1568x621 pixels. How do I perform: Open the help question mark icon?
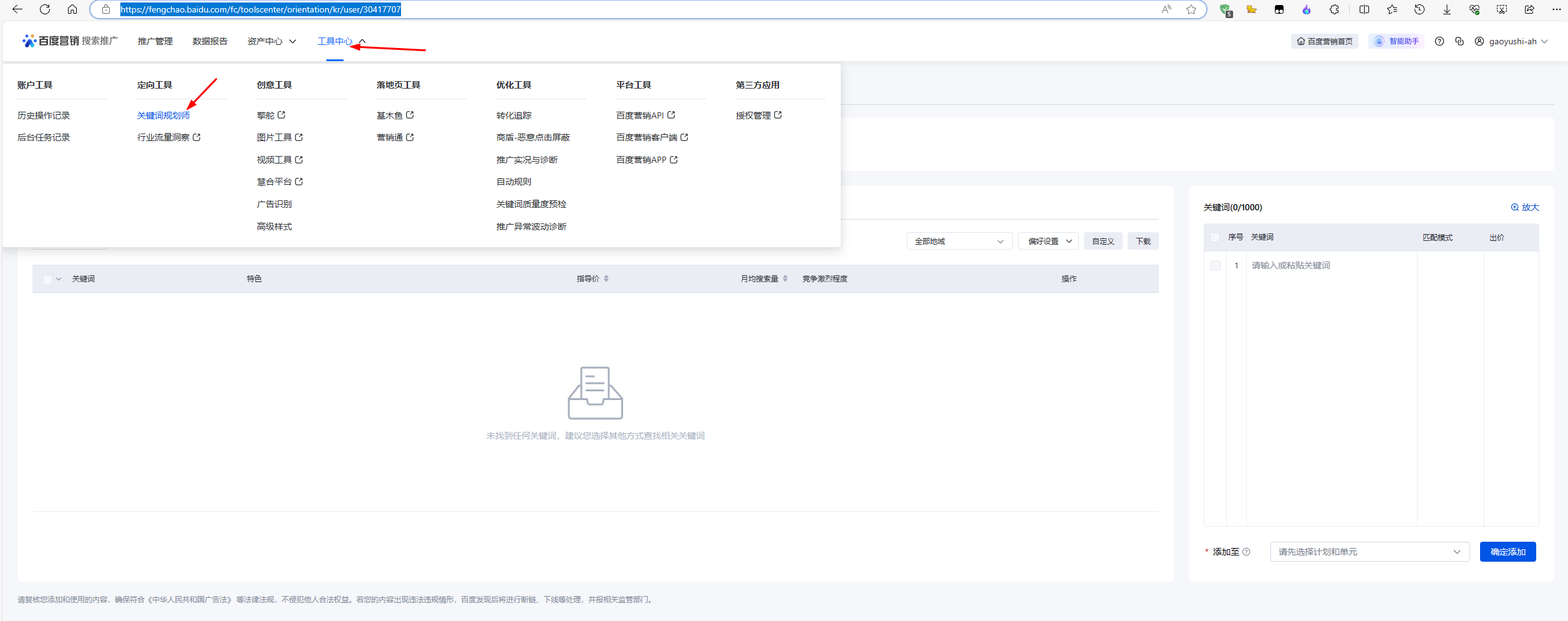(1440, 41)
